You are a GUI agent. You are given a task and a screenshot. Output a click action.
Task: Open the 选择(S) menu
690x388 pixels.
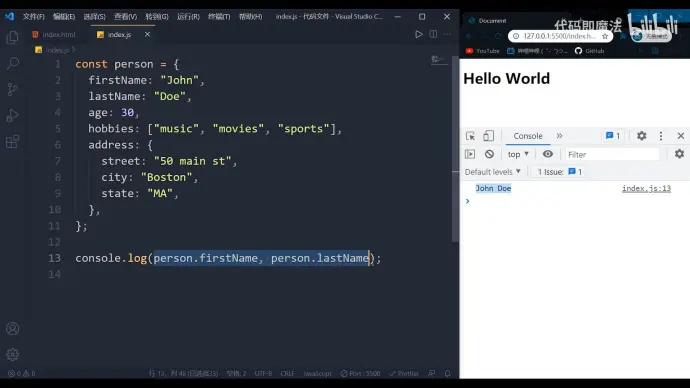pyautogui.click(x=95, y=17)
